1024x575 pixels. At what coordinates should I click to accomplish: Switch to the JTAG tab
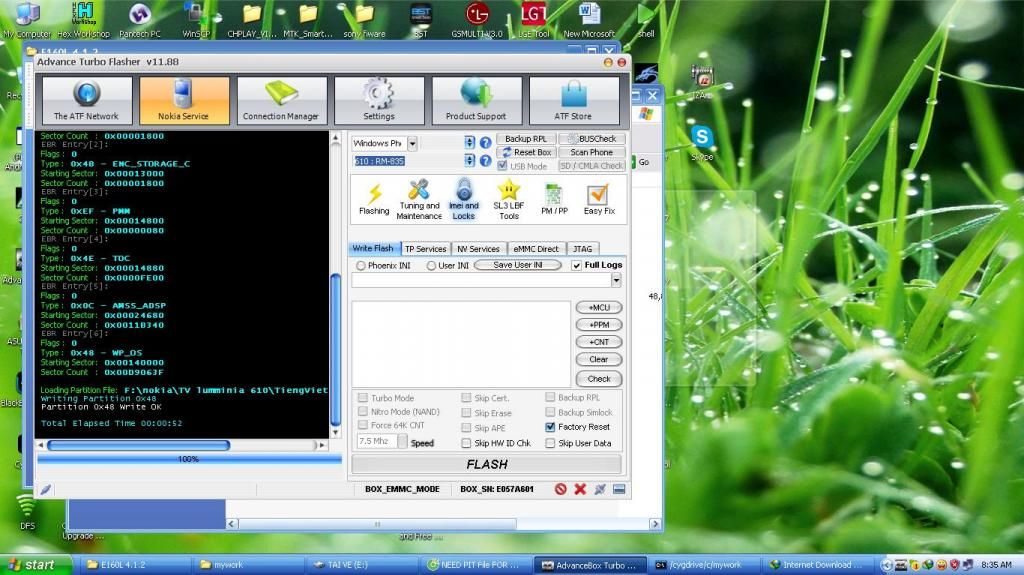[x=582, y=249]
